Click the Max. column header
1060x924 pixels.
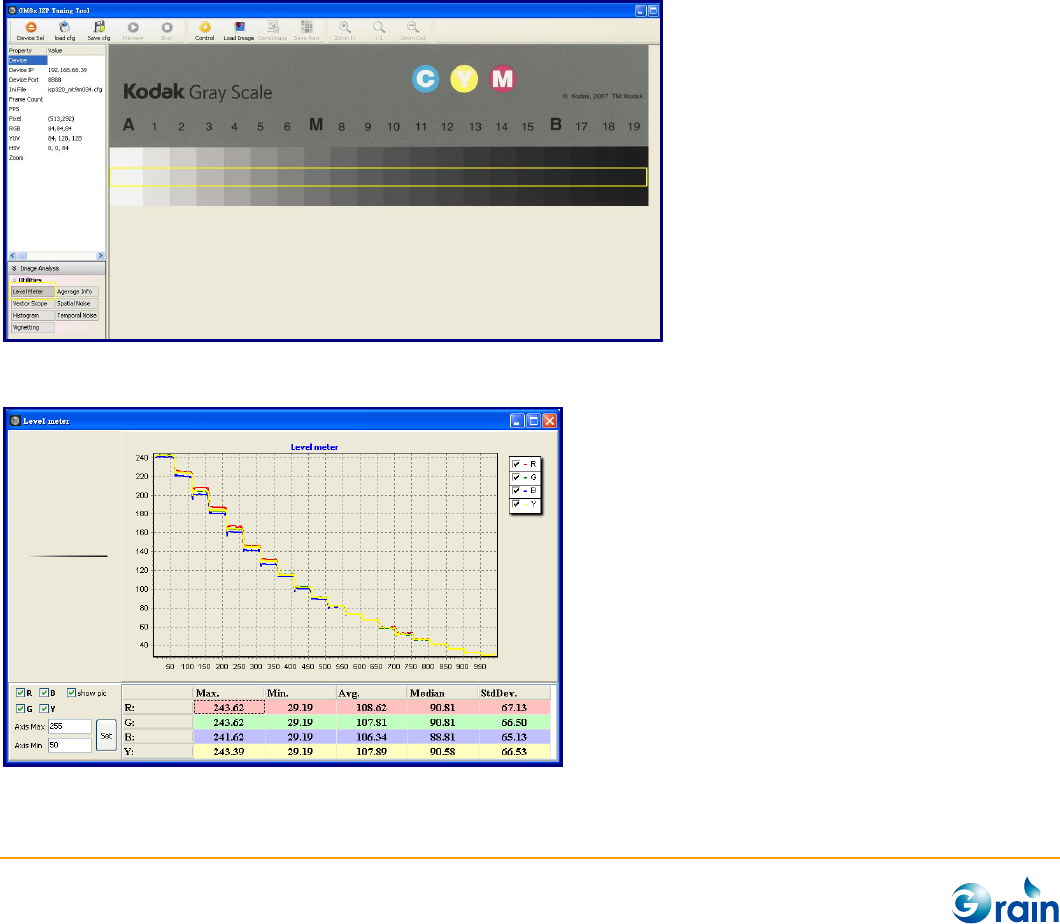pyautogui.click(x=229, y=693)
